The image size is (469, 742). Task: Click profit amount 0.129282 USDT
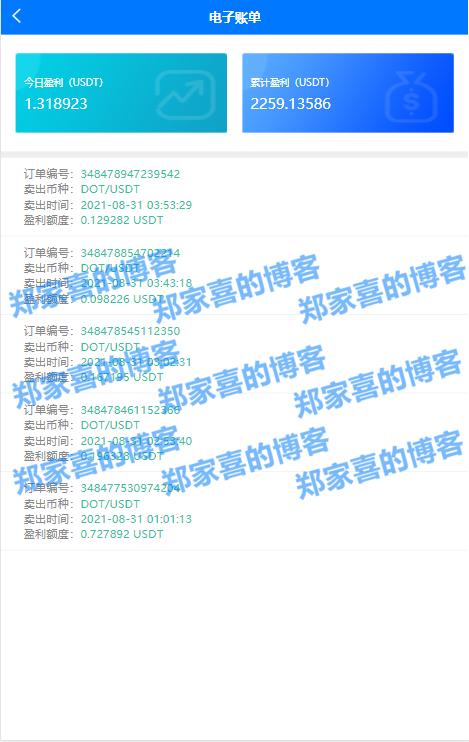[122, 220]
